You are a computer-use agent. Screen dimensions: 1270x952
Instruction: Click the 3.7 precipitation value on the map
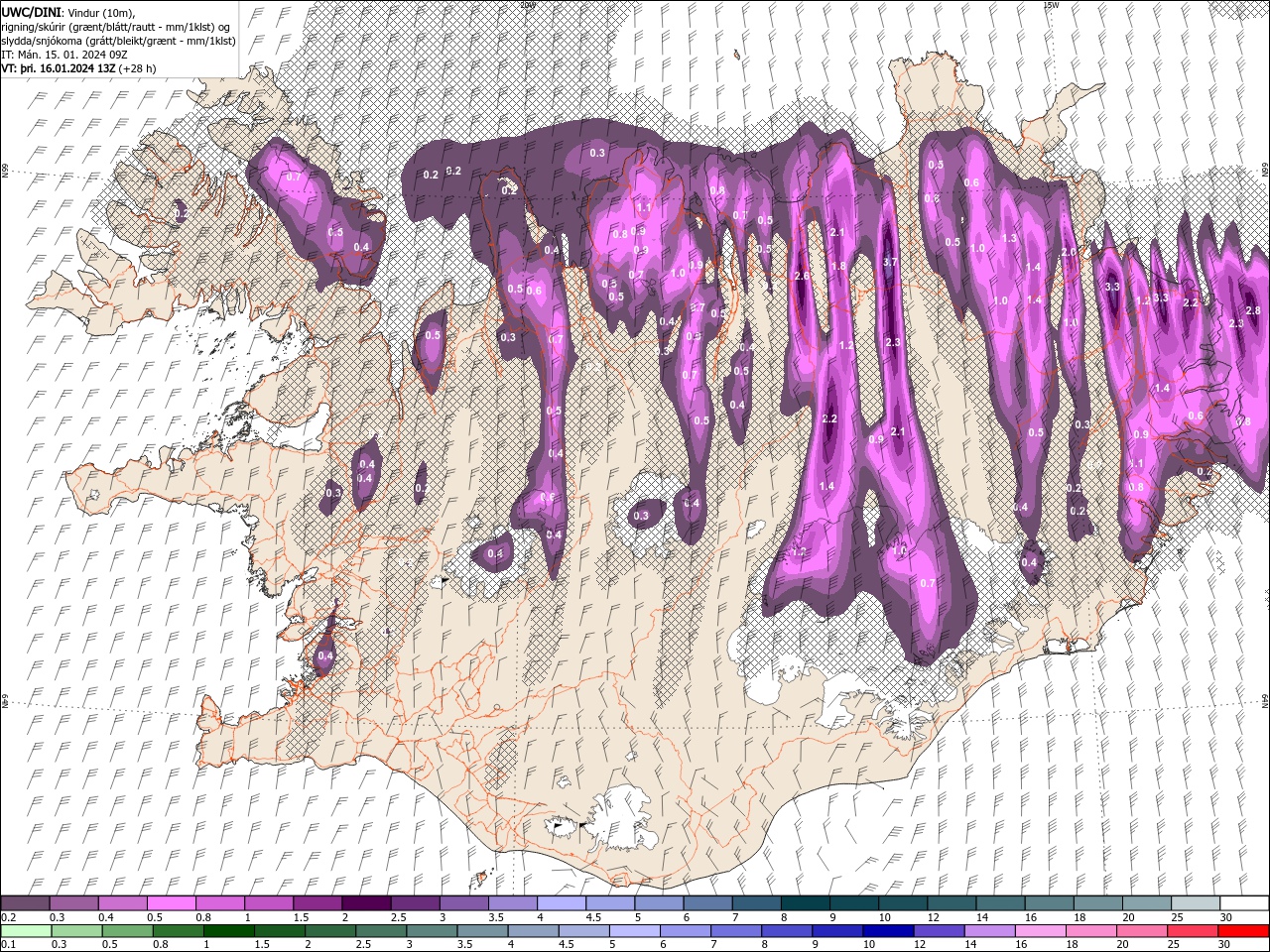(x=890, y=262)
